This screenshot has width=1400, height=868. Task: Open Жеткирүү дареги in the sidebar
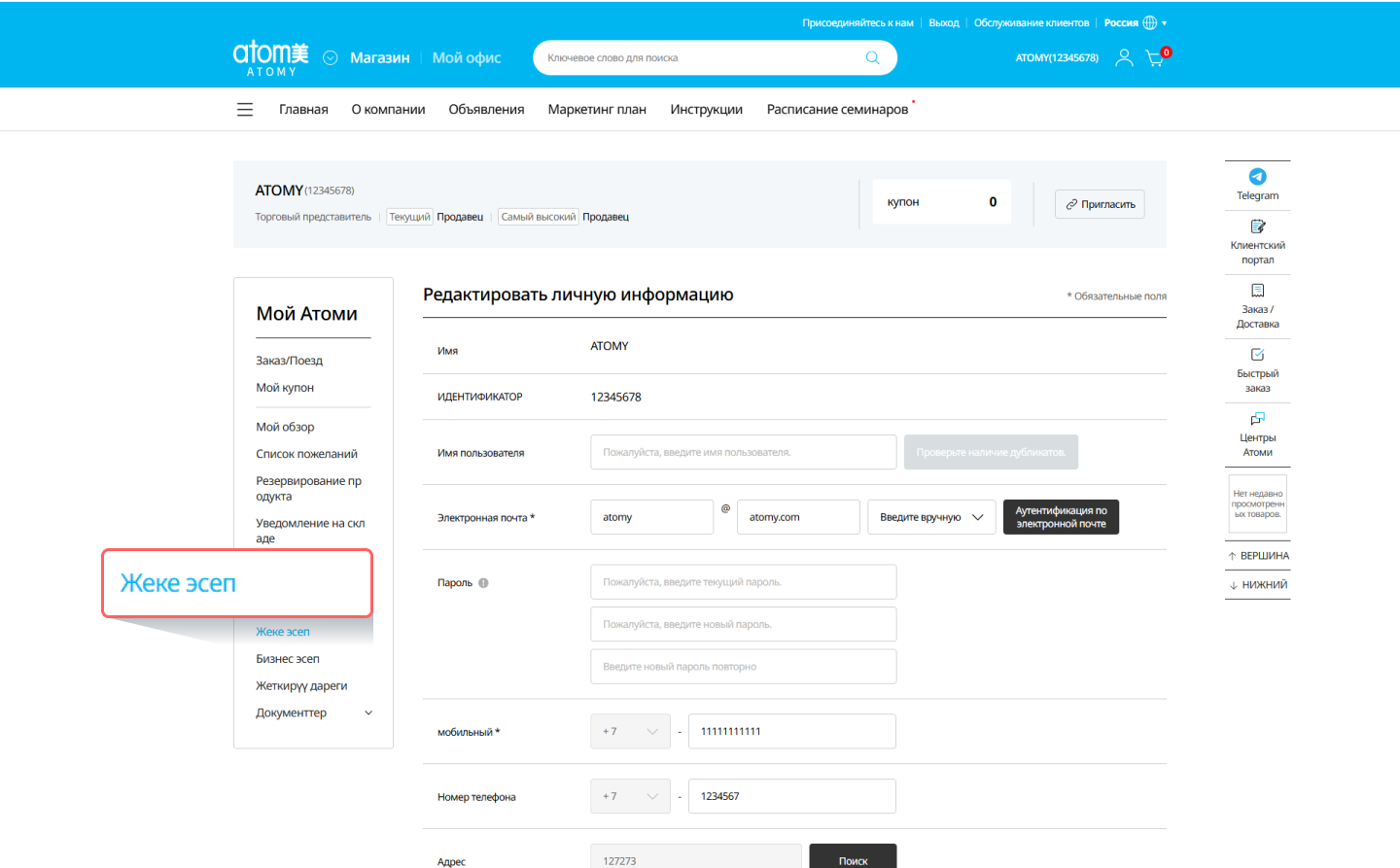301,686
